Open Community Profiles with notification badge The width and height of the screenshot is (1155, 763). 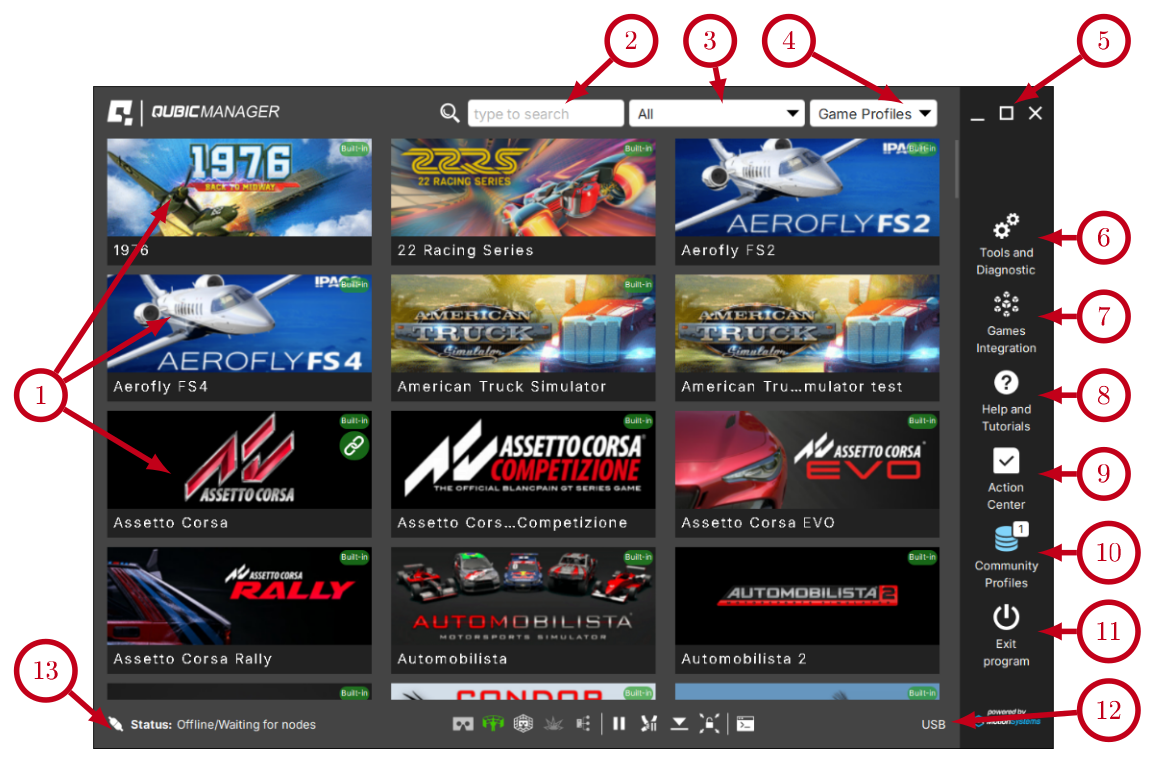coord(1006,556)
